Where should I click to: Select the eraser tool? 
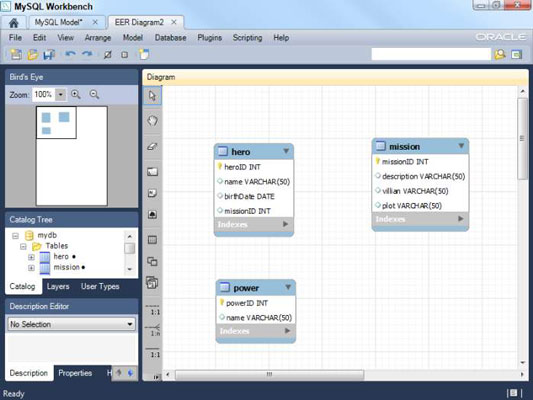pos(152,146)
